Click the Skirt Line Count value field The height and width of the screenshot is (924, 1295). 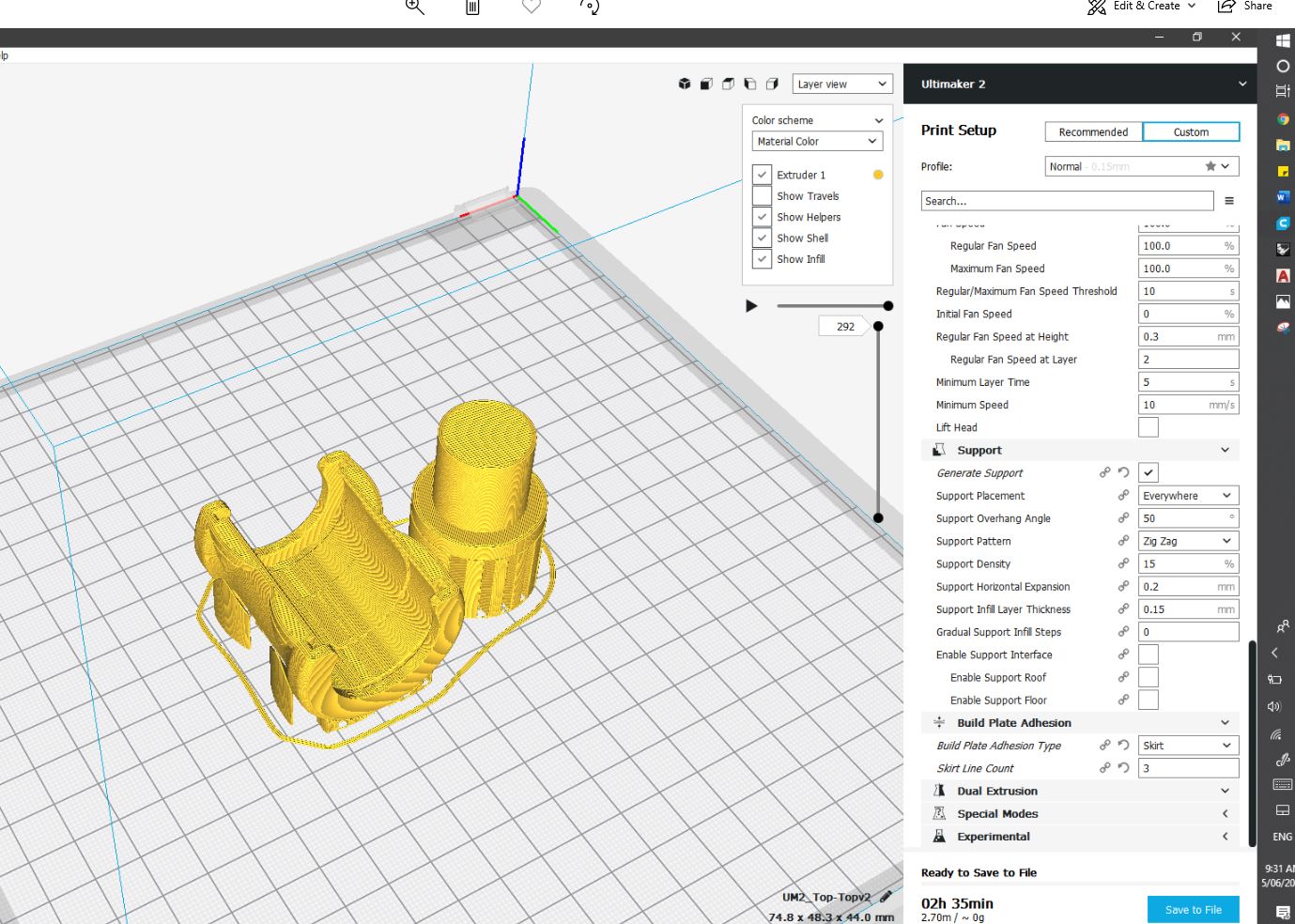(x=1189, y=768)
